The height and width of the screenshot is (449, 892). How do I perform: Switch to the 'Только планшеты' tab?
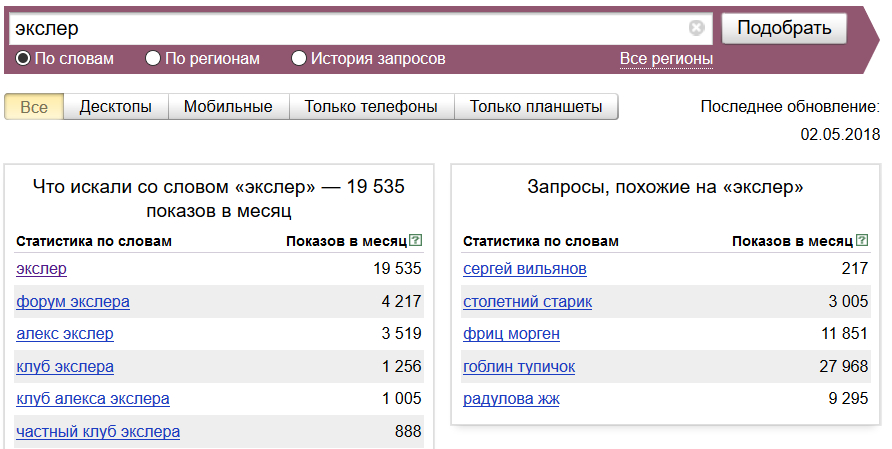pyautogui.click(x=536, y=107)
